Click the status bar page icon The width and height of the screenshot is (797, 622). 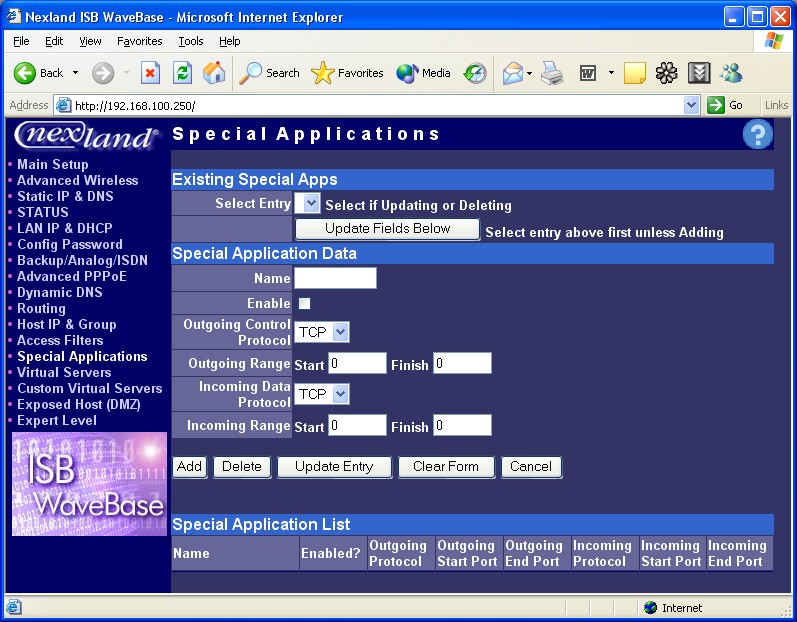(x=13, y=607)
